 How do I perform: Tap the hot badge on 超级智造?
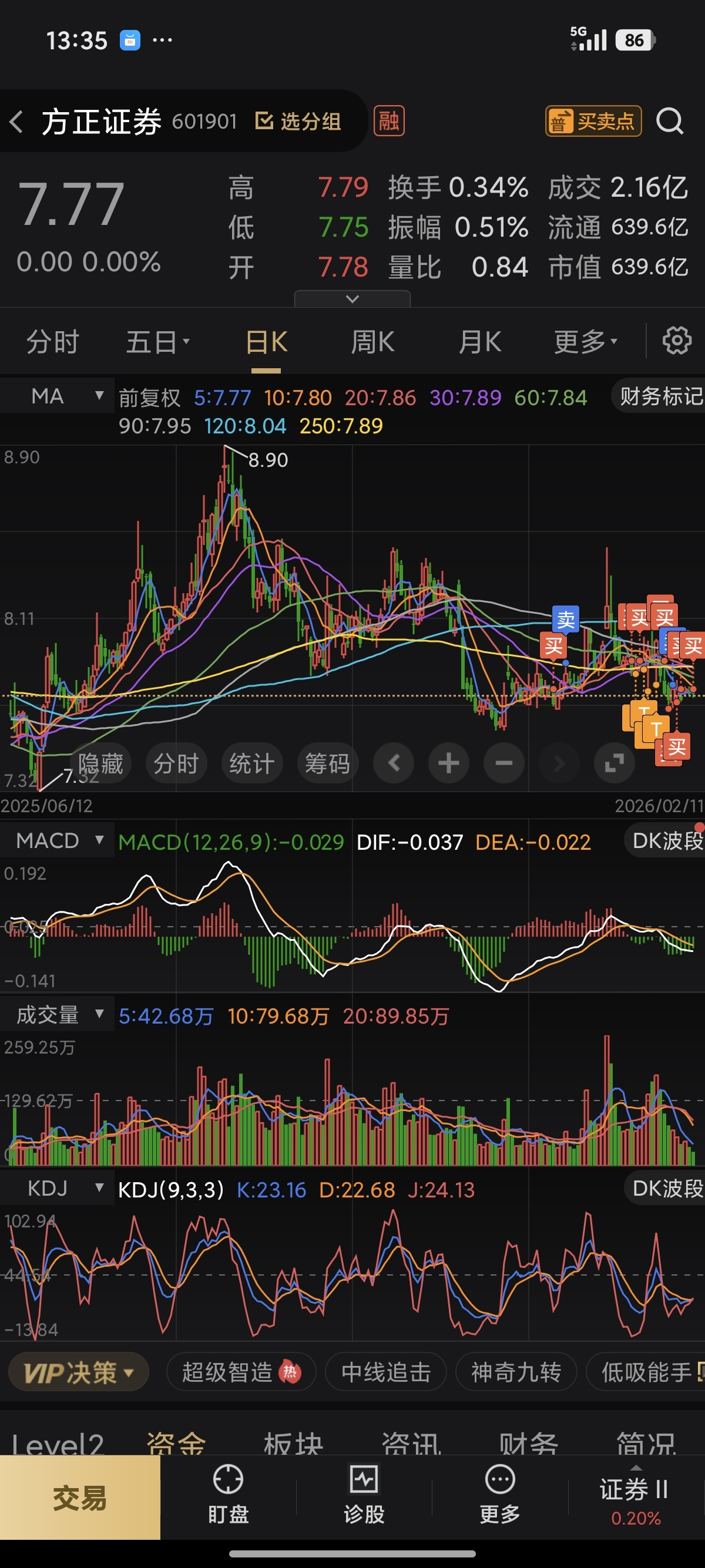coord(290,1372)
